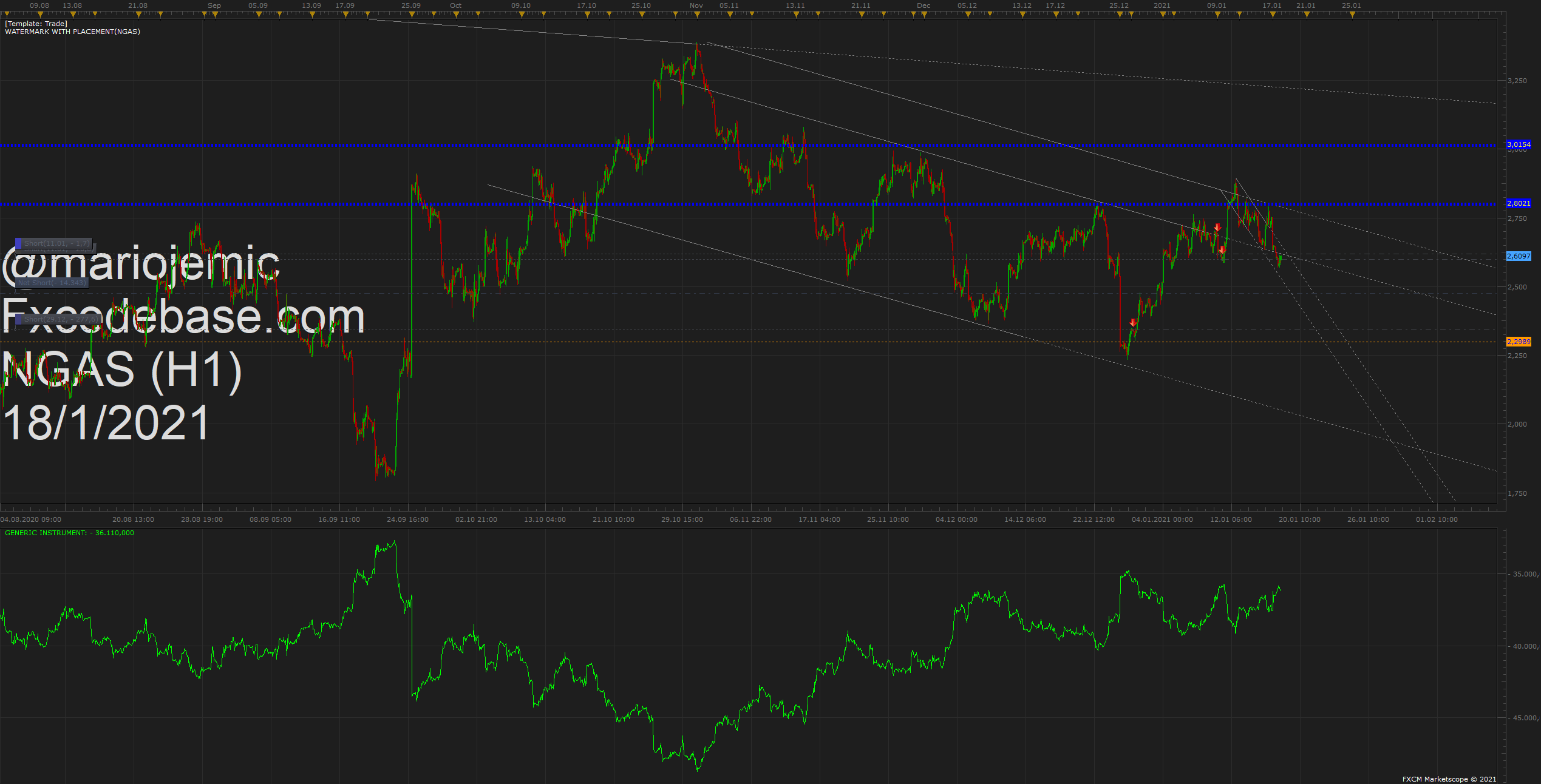Viewport: 1541px width, 784px height.
Task: Click the GENERIC INSTRUMENT indicator label
Action: point(69,533)
